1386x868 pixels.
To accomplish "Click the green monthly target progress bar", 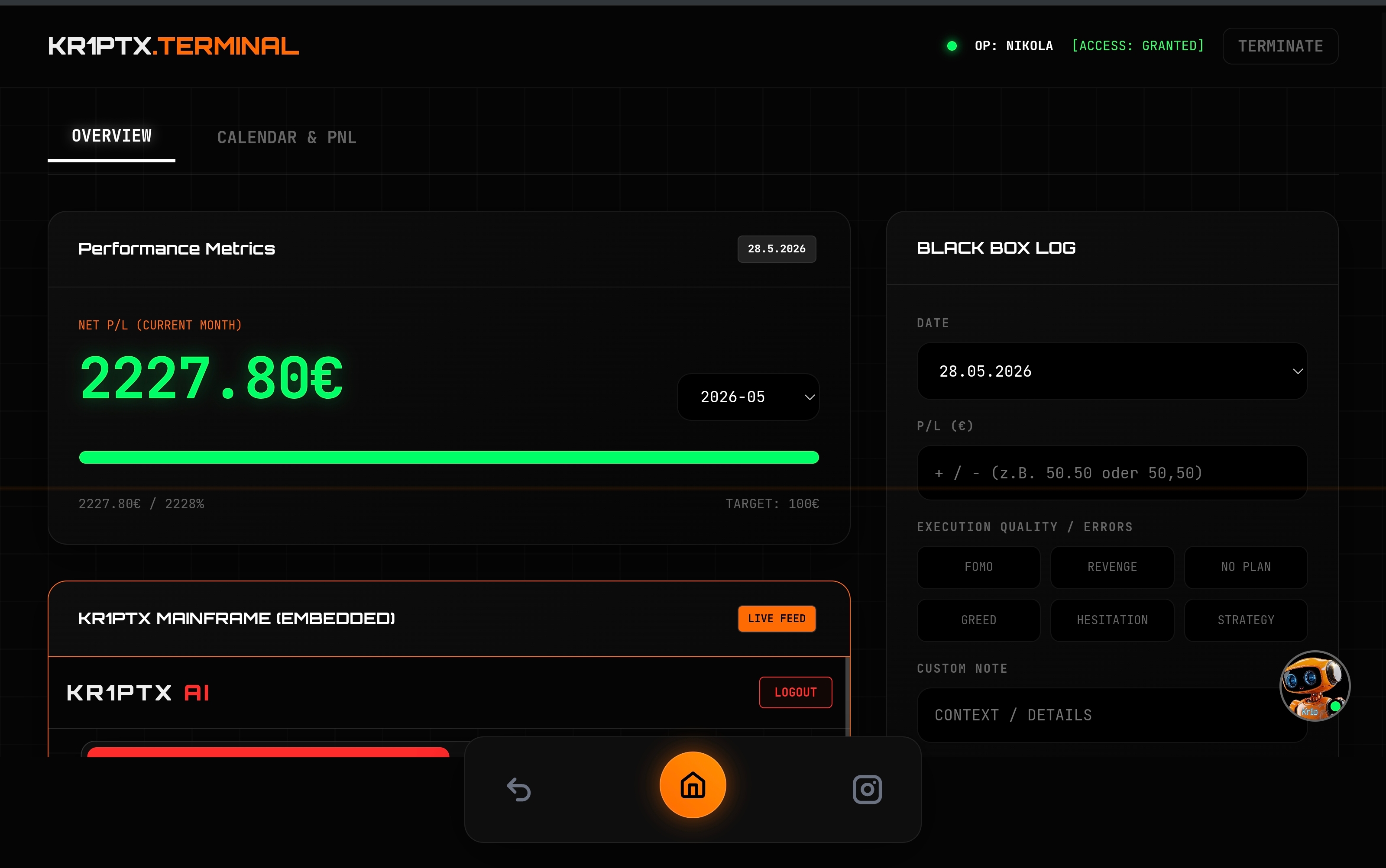I will [x=449, y=458].
